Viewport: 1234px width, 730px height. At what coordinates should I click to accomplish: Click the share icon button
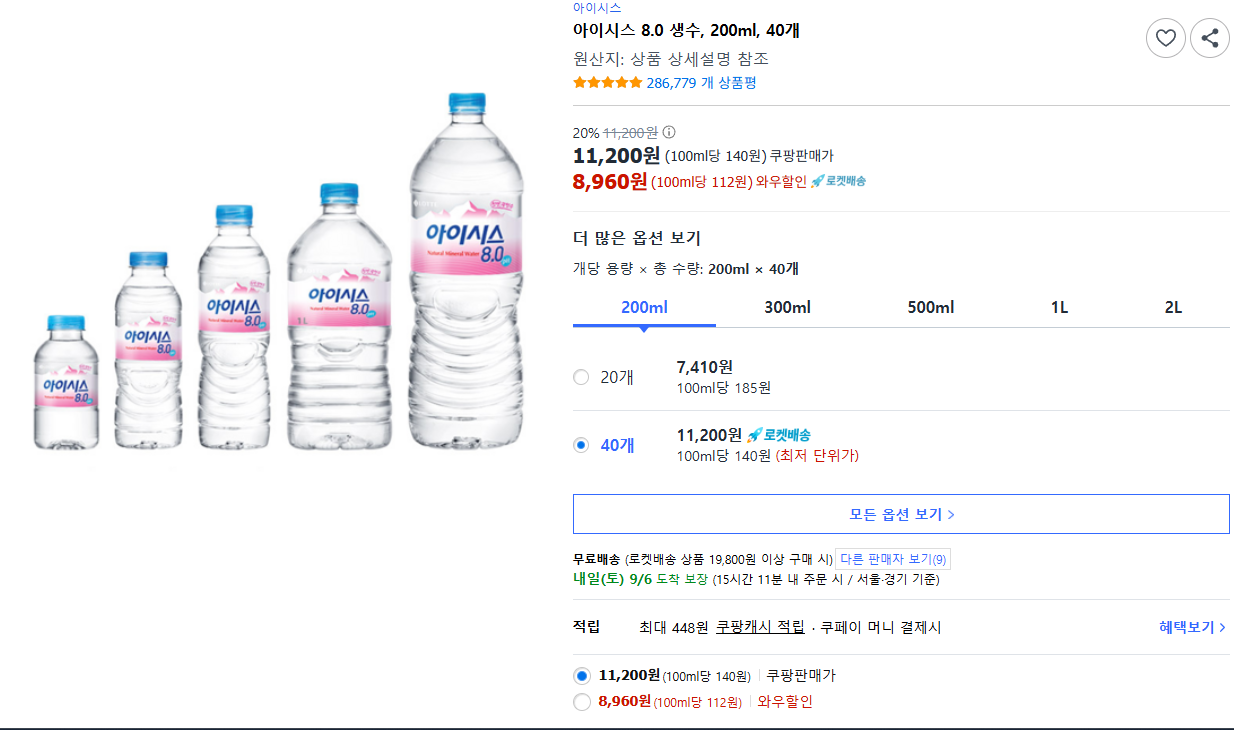(1210, 39)
